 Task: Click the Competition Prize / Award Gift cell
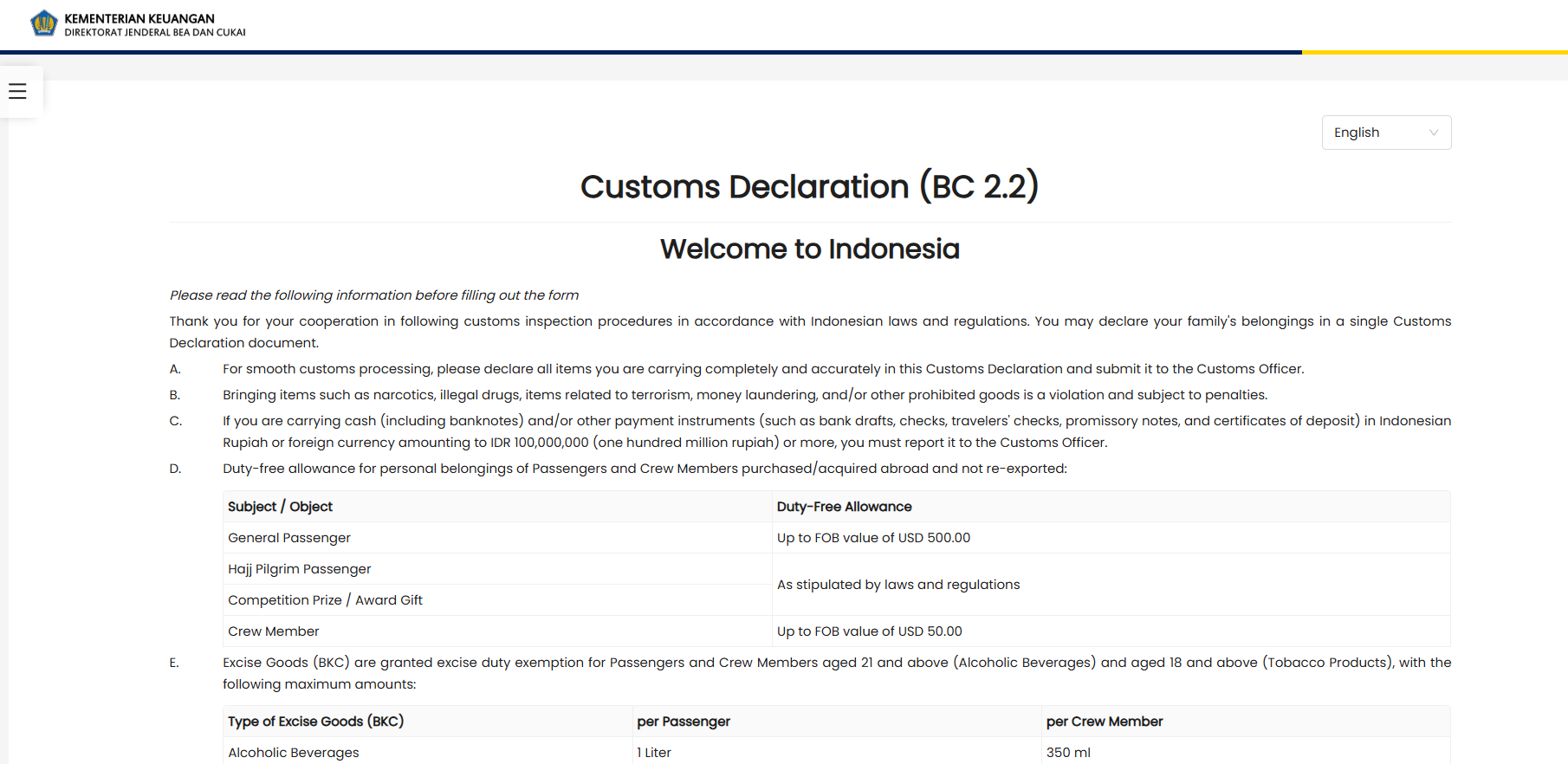497,600
